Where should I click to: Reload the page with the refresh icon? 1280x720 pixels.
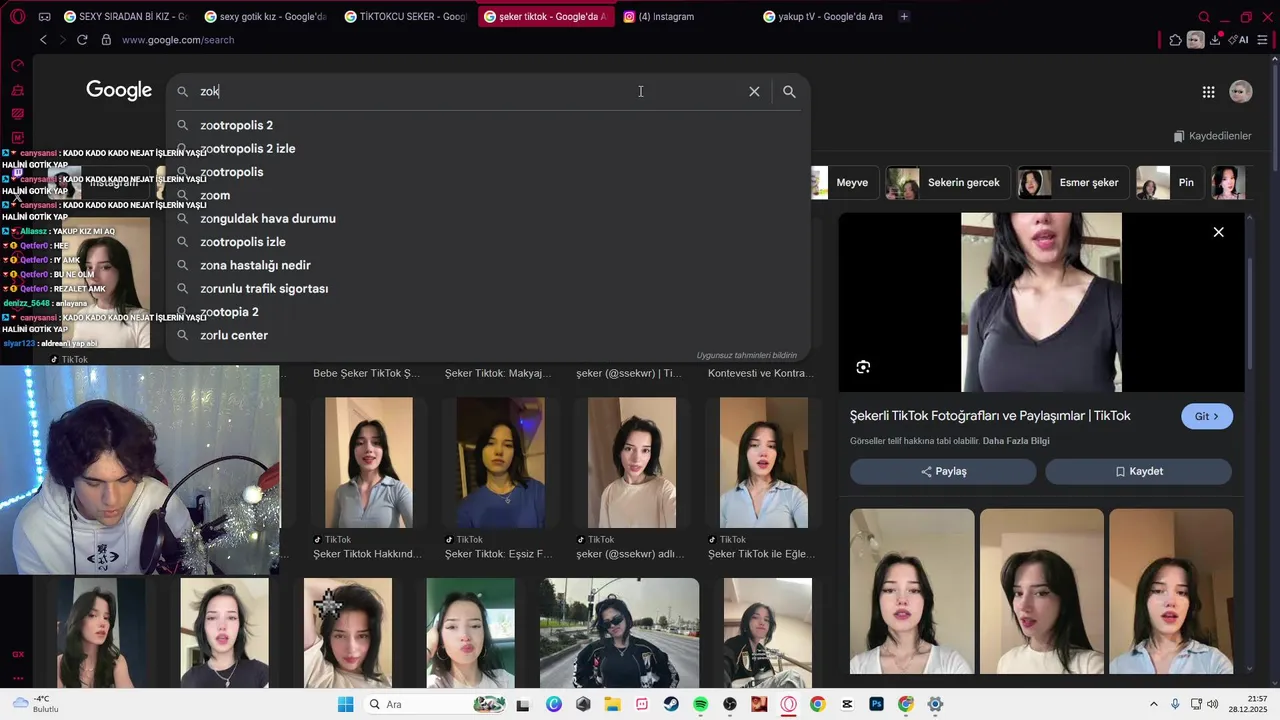tap(82, 40)
